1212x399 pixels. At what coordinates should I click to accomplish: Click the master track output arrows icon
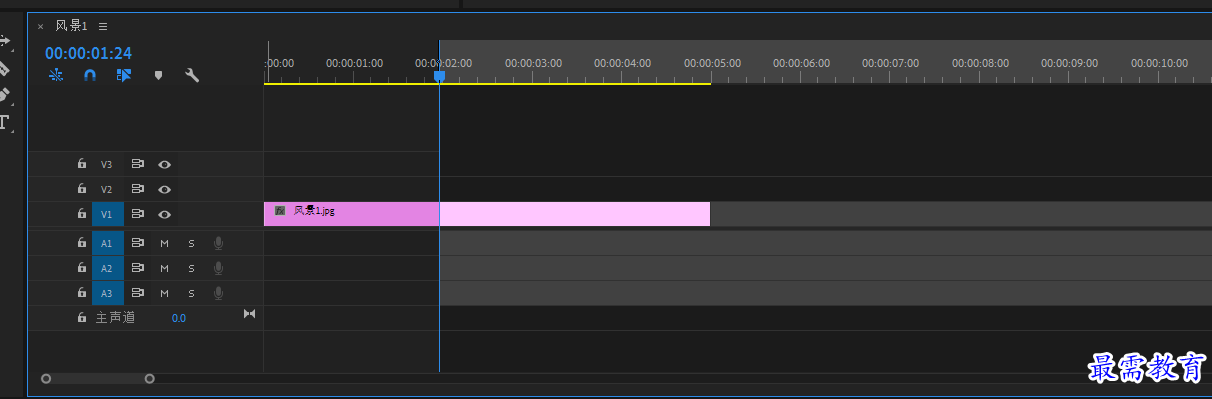point(249,315)
